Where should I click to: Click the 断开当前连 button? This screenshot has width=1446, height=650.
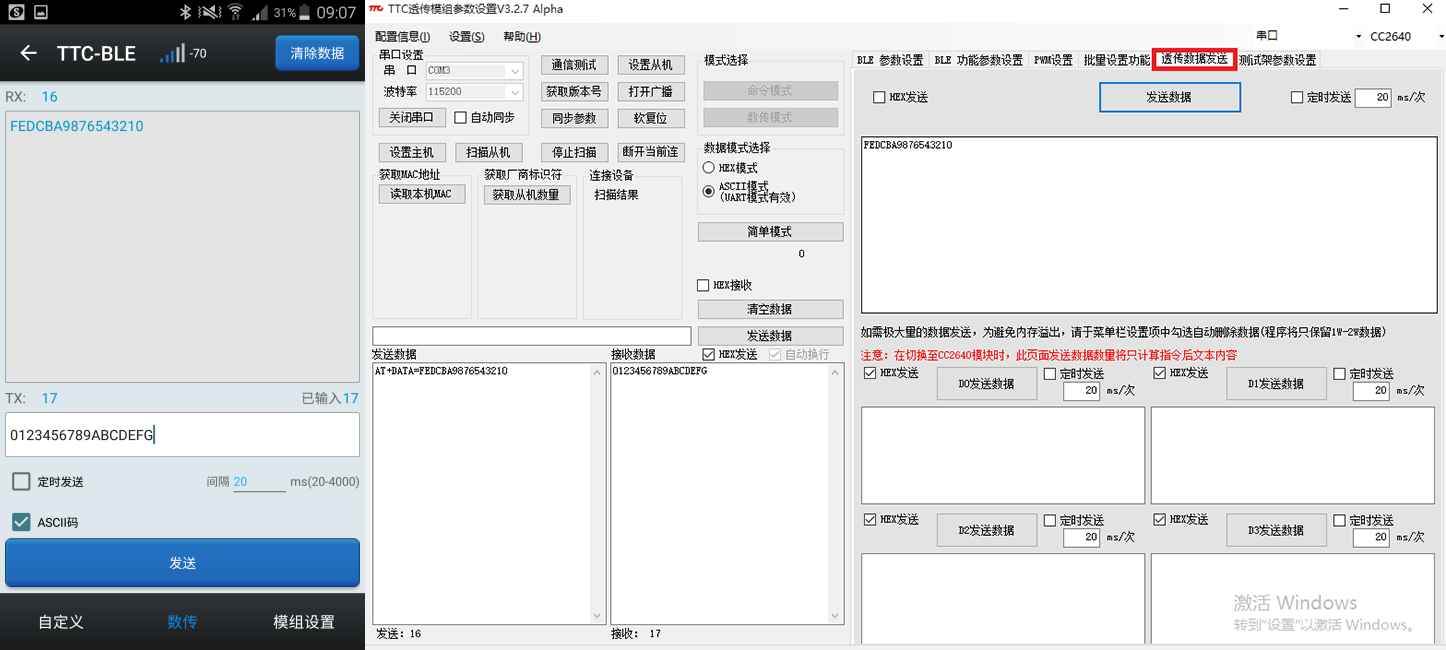point(650,152)
